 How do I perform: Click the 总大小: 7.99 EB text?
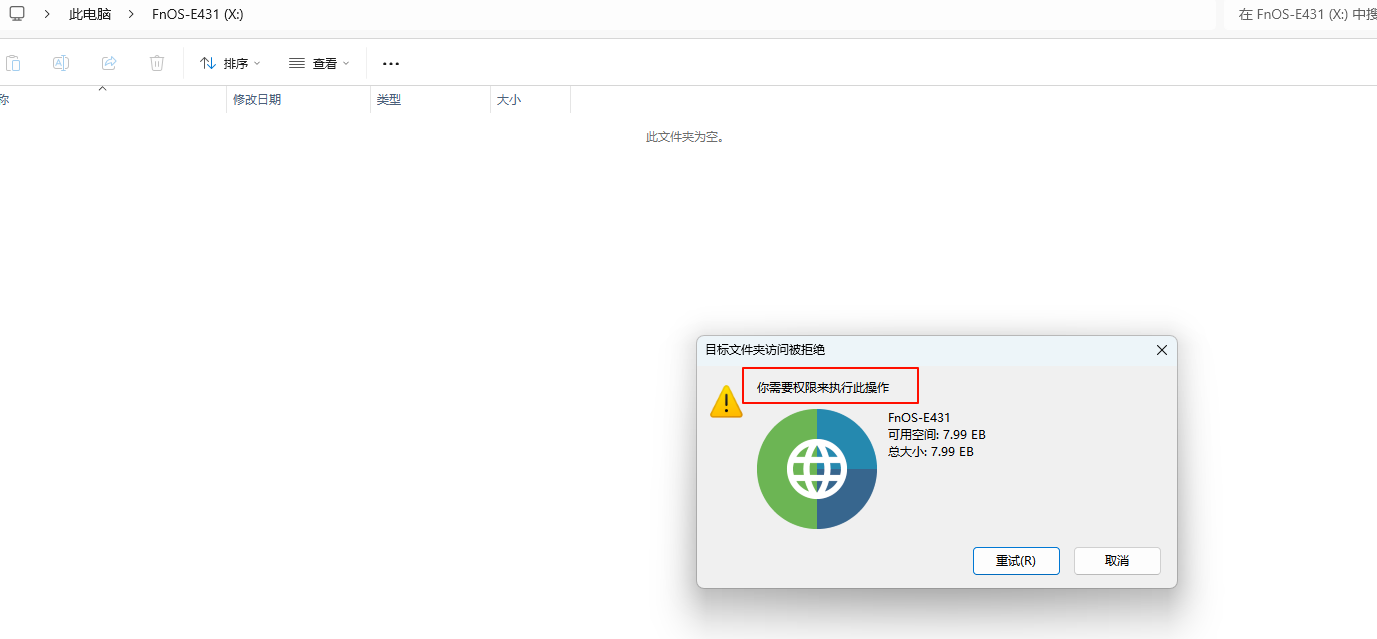tap(931, 452)
